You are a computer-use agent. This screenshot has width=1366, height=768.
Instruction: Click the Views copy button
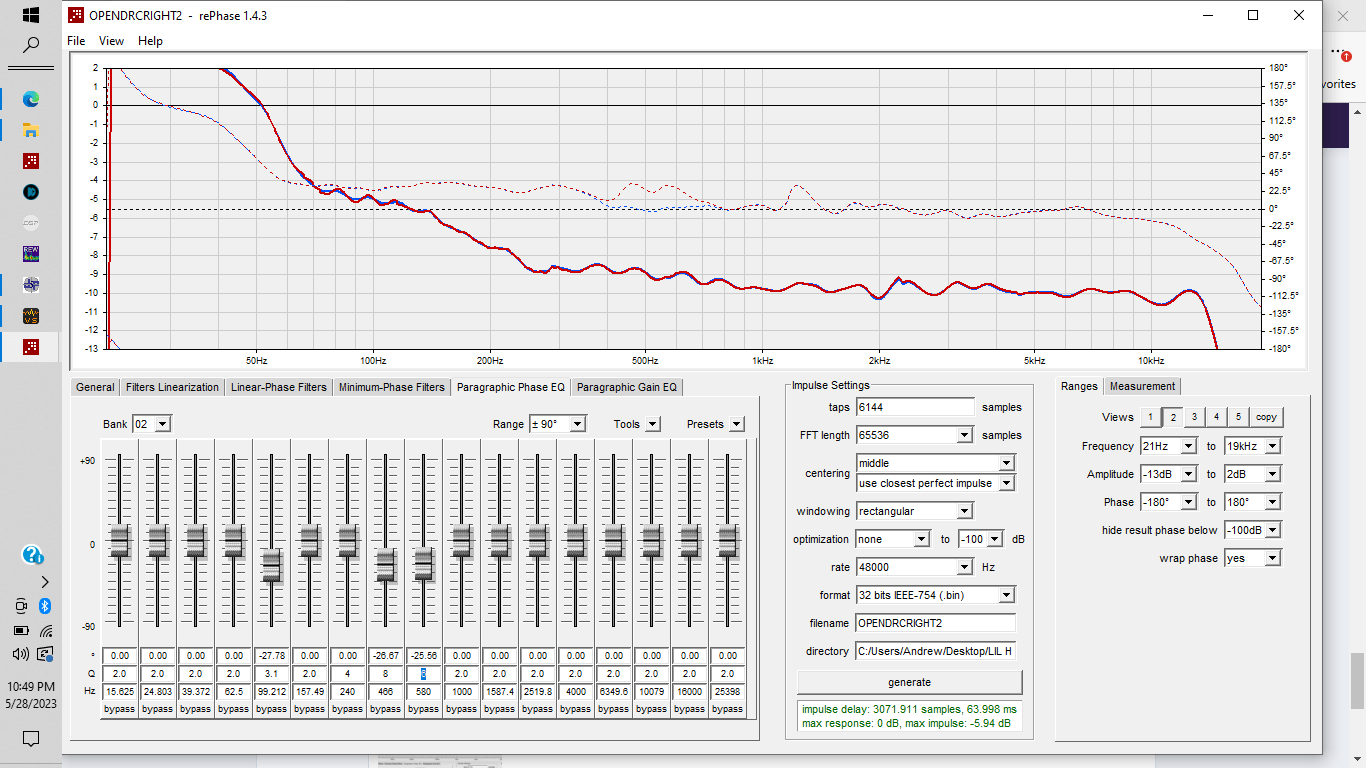pyautogui.click(x=1266, y=417)
